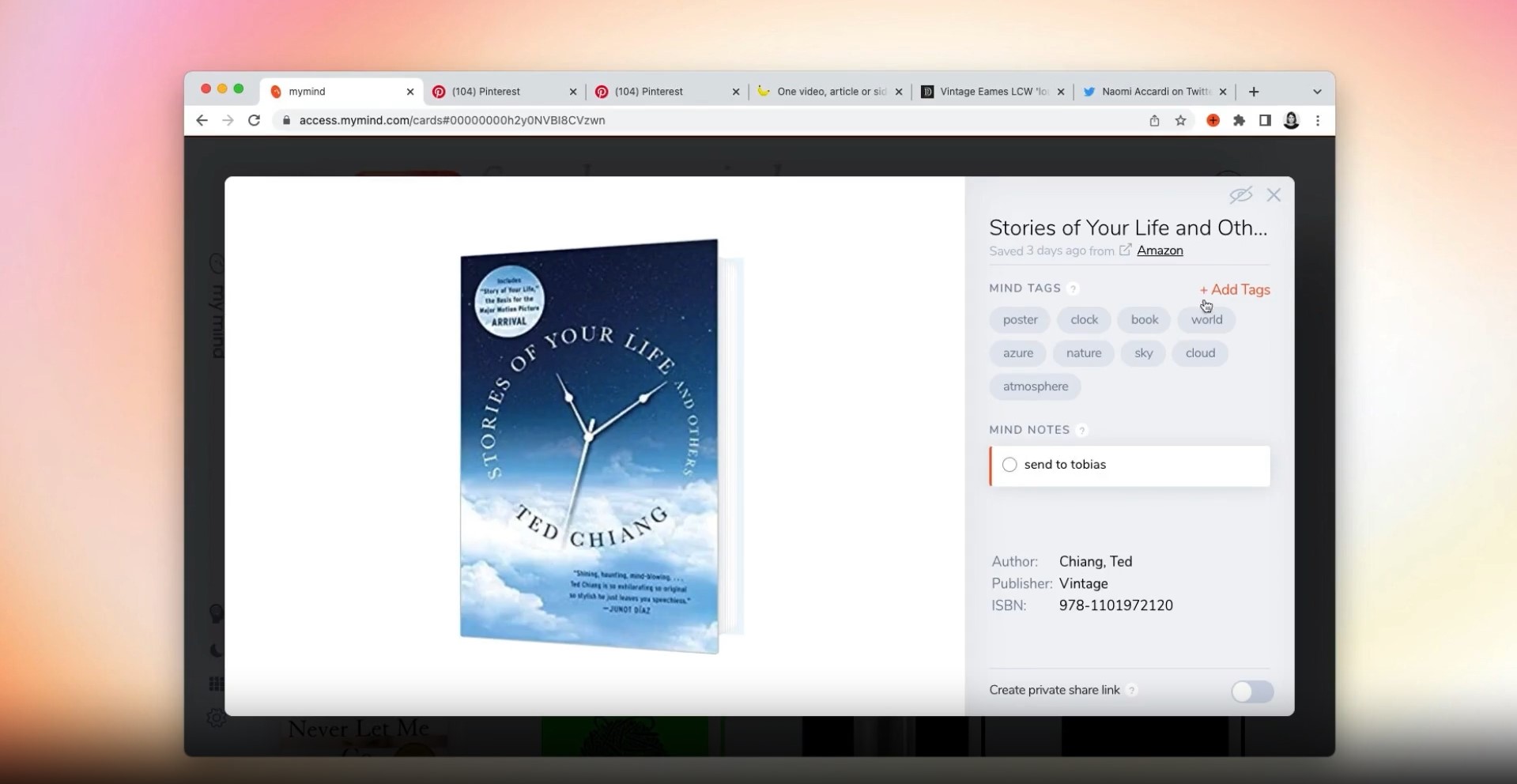This screenshot has width=1517, height=784.
Task: Click the 'send to tobias' note text
Action: click(1065, 465)
